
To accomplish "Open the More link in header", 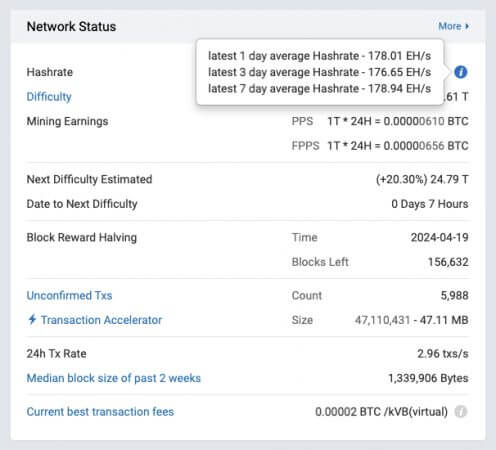I will click(x=453, y=26).
